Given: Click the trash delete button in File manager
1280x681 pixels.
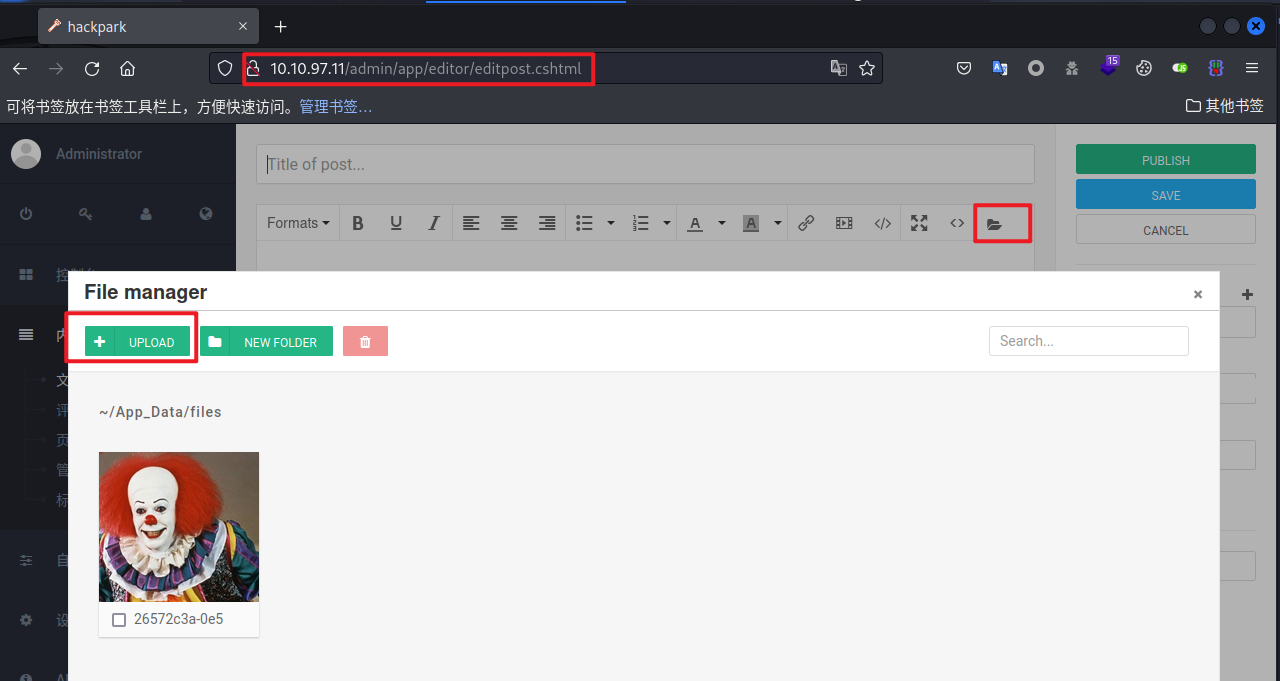Looking at the screenshot, I should point(365,342).
